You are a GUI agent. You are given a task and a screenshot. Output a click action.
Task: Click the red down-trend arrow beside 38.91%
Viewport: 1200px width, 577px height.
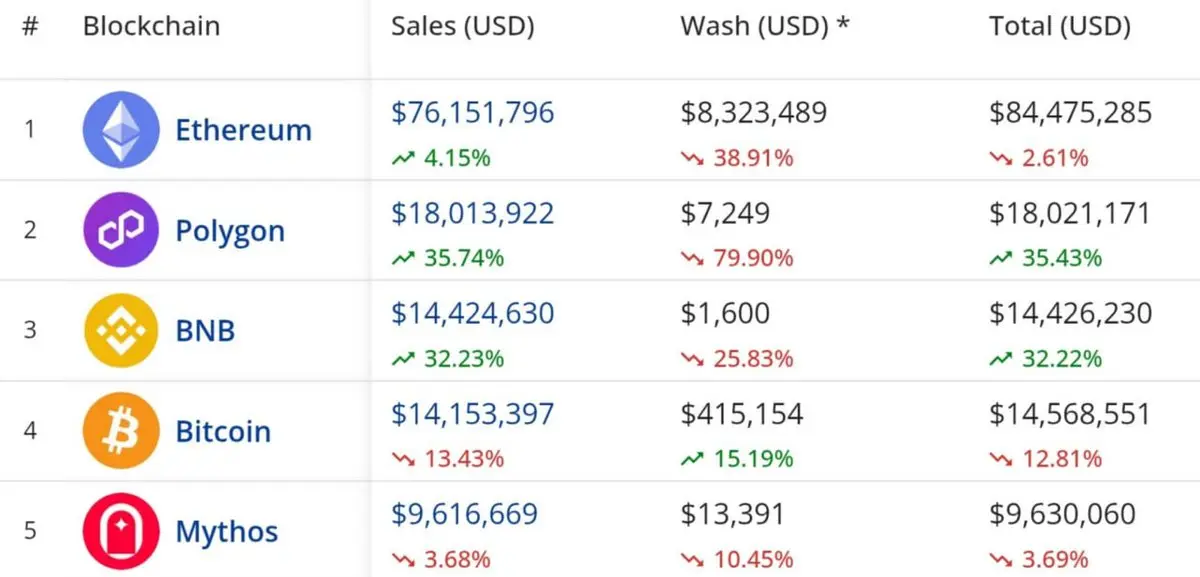point(692,158)
